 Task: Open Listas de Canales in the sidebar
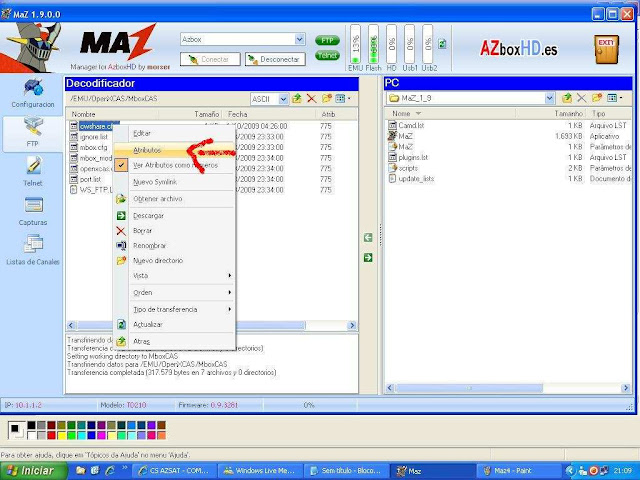pos(33,250)
